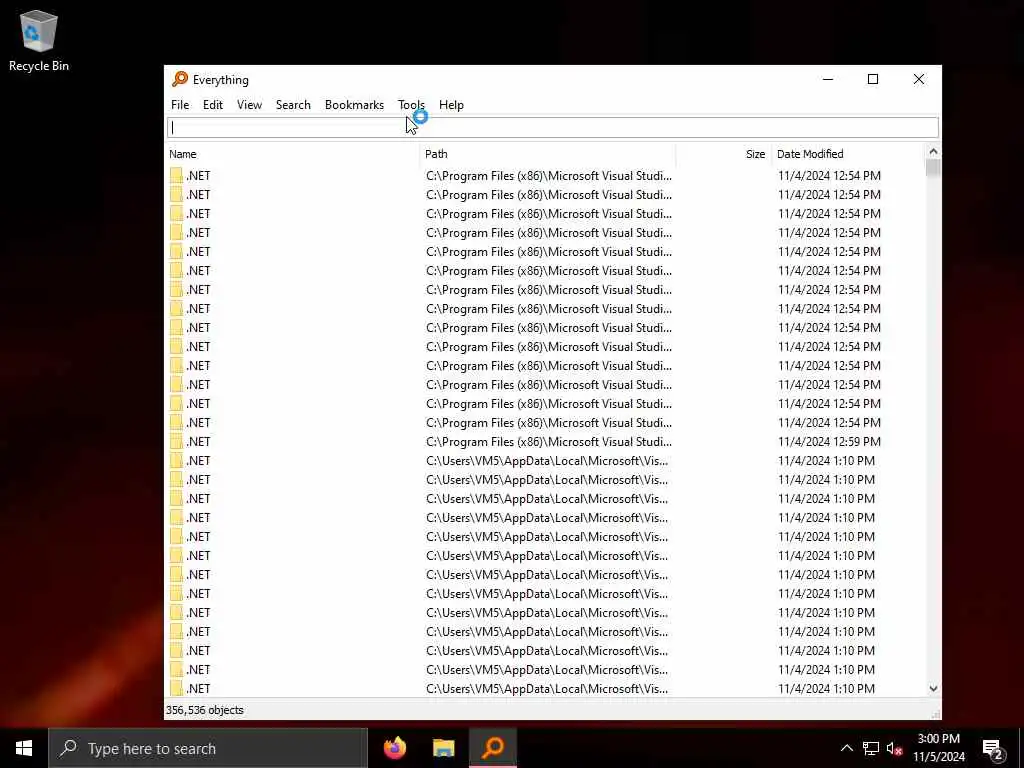Focus the Everything search box
The height and width of the screenshot is (768, 1024).
pos(552,127)
